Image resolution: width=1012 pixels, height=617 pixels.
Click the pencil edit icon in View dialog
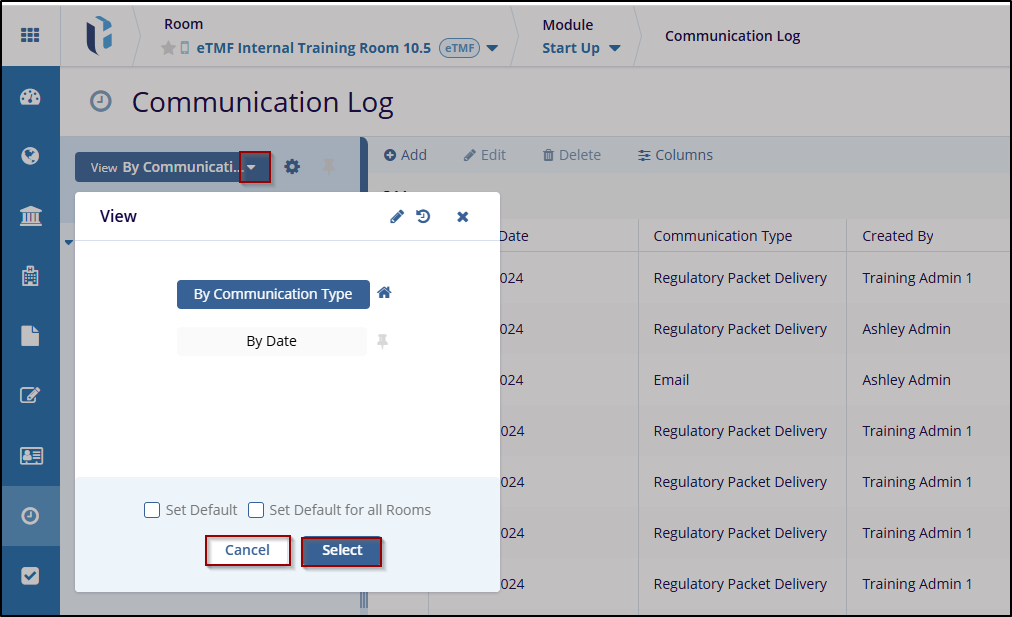(x=397, y=216)
